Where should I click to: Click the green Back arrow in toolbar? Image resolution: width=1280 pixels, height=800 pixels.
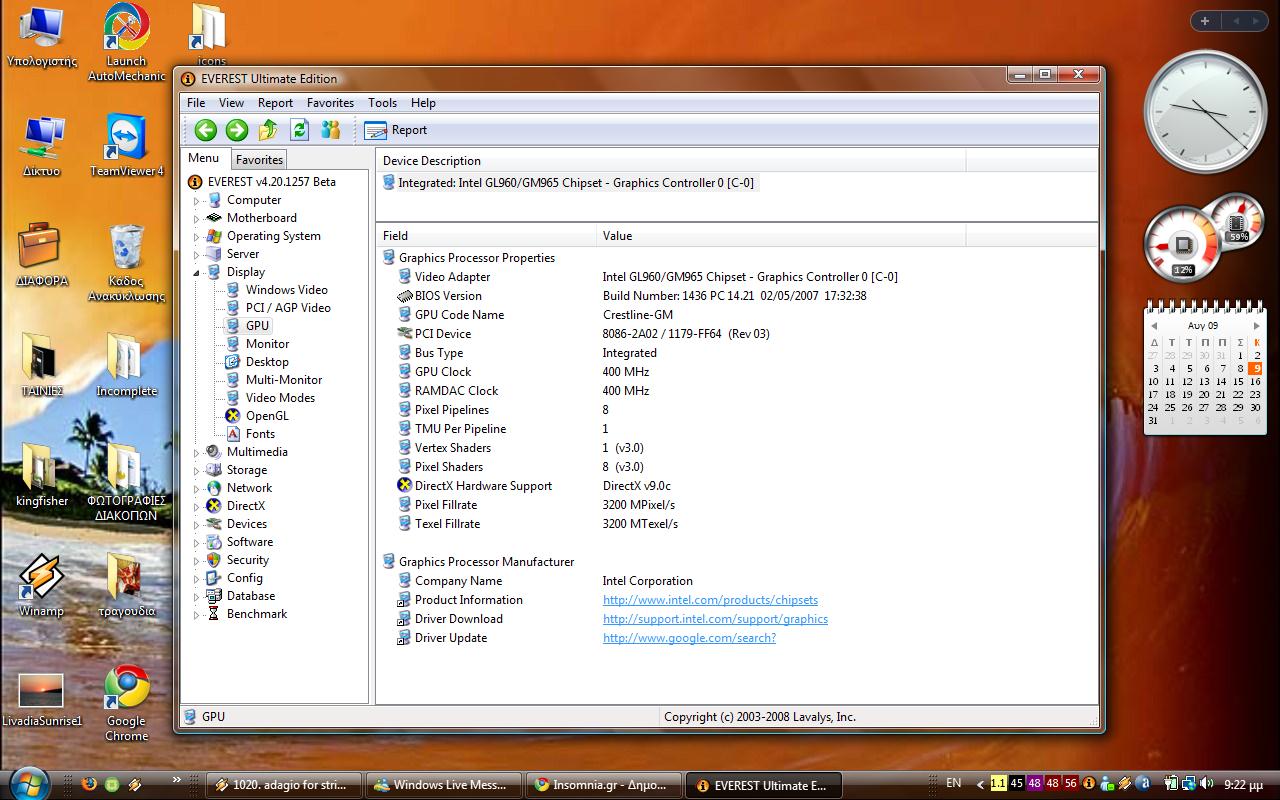click(206, 130)
